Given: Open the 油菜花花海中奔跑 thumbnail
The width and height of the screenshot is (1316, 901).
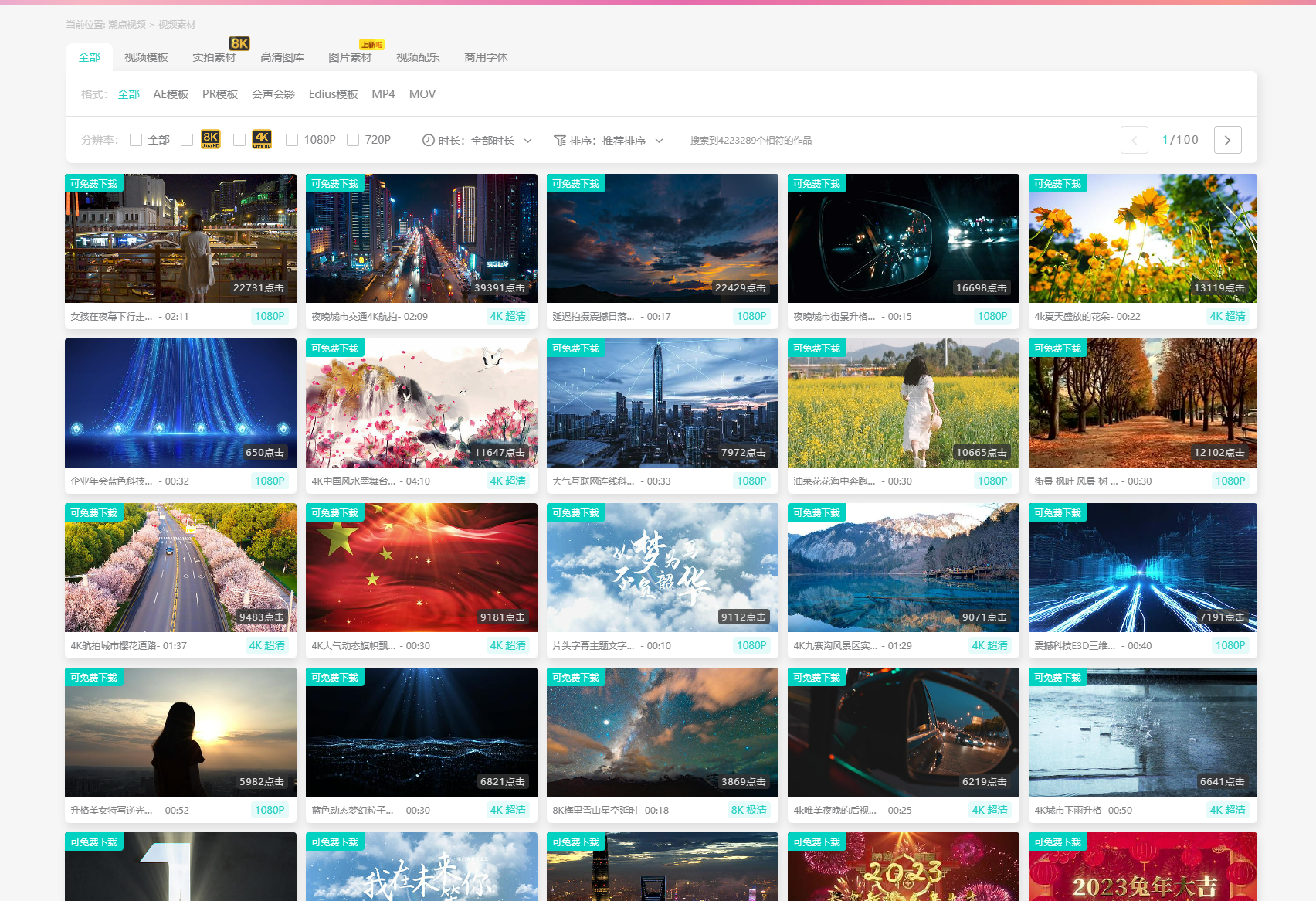Looking at the screenshot, I should tap(904, 403).
